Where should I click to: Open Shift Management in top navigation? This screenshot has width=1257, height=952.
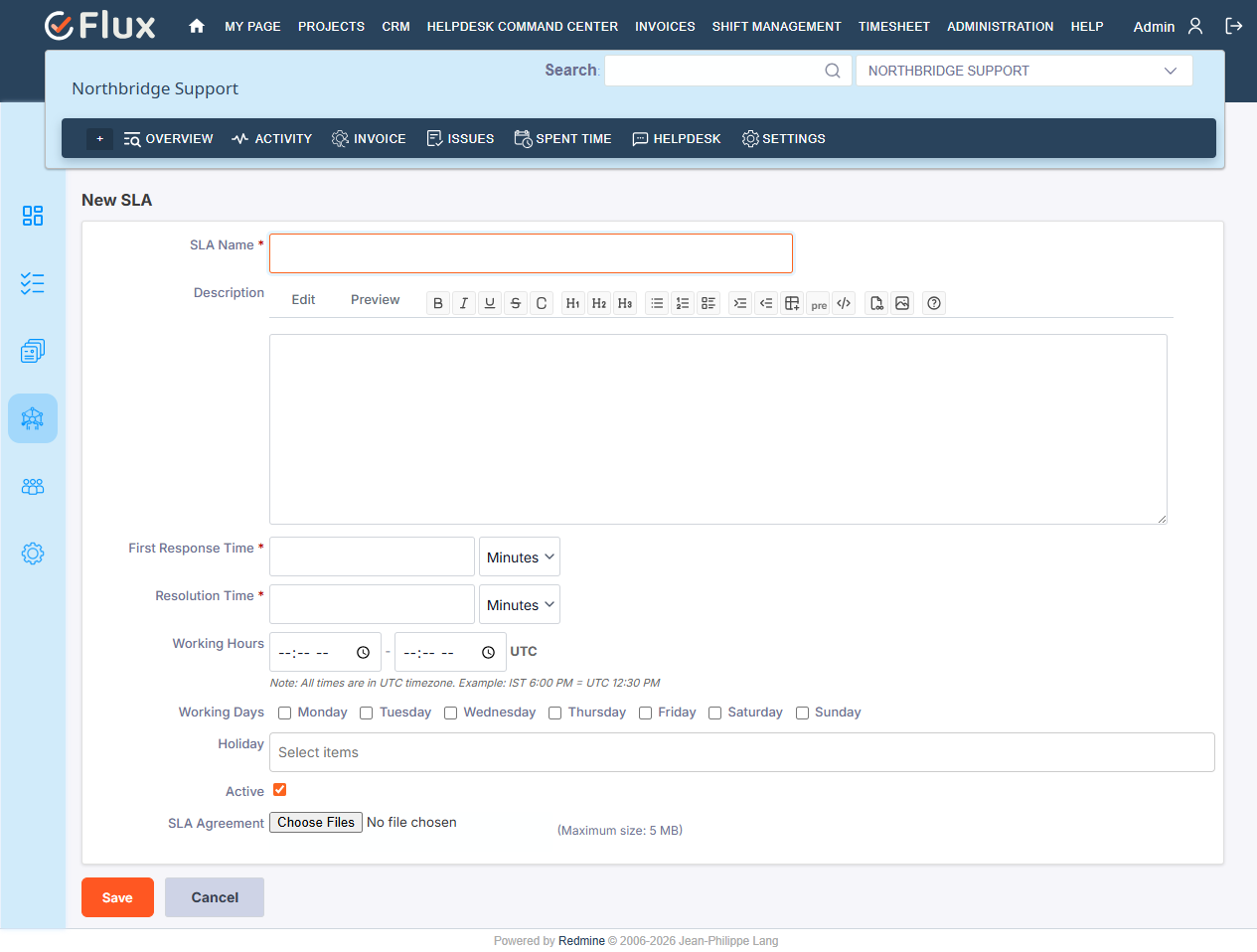(777, 27)
